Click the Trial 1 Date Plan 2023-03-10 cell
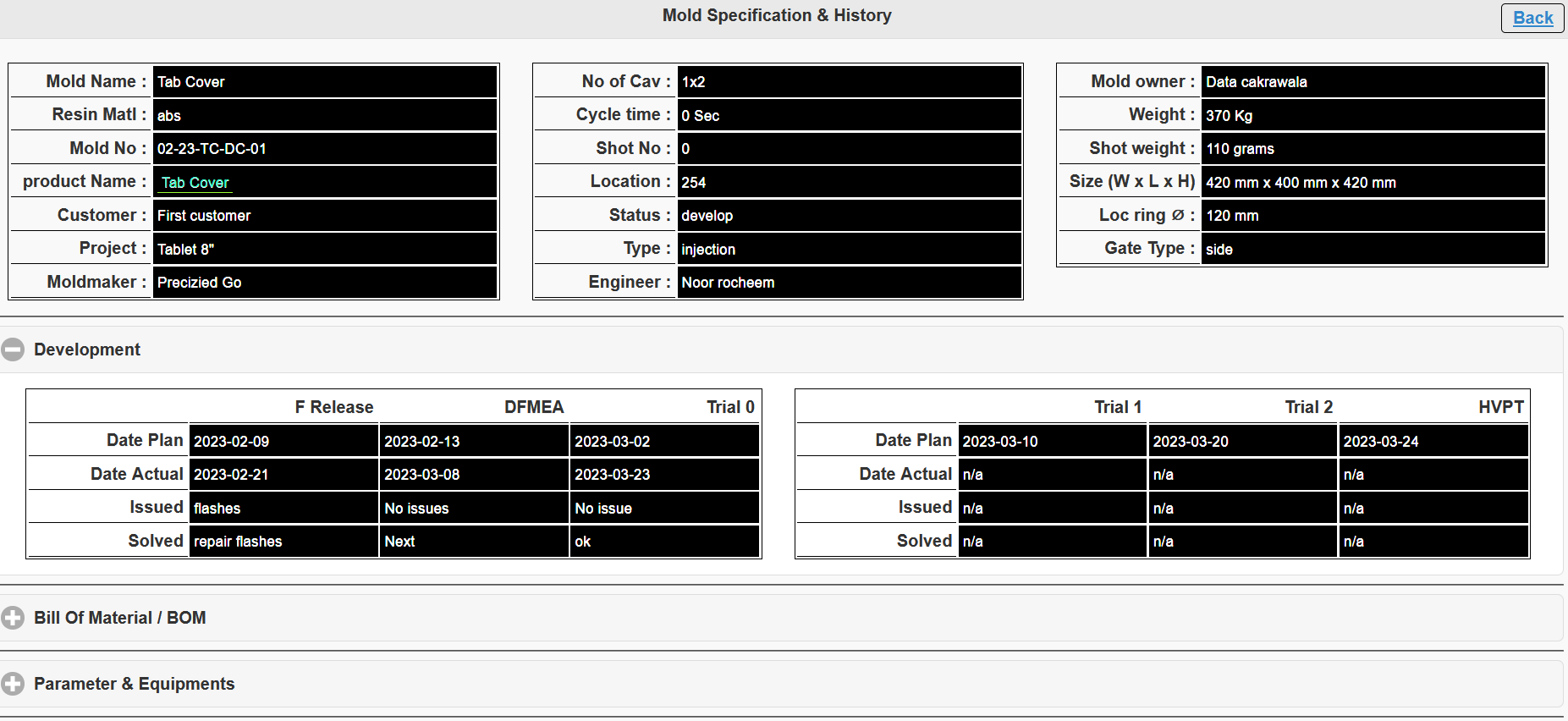The height and width of the screenshot is (721, 1568). point(1000,441)
